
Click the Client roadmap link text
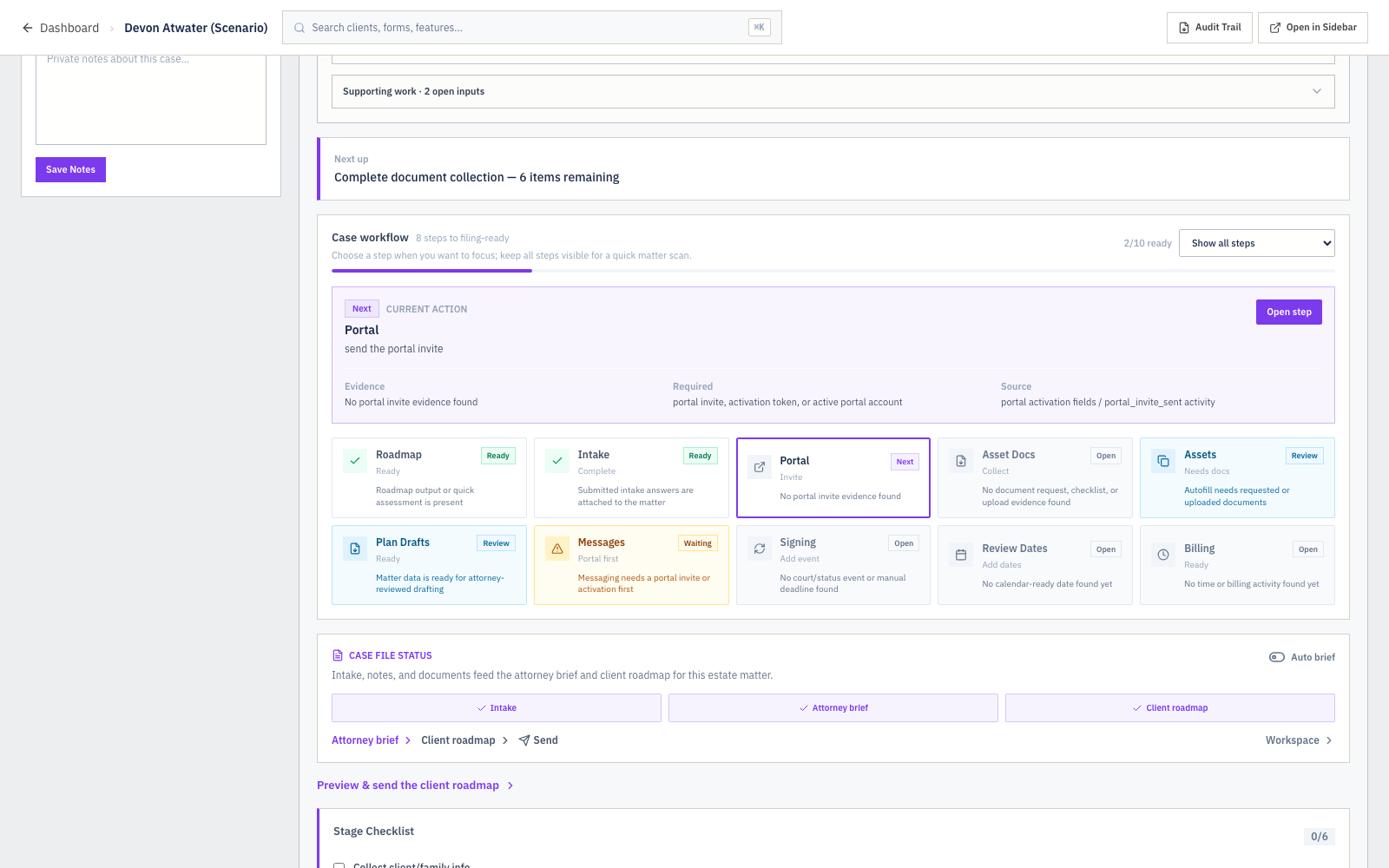pos(458,740)
